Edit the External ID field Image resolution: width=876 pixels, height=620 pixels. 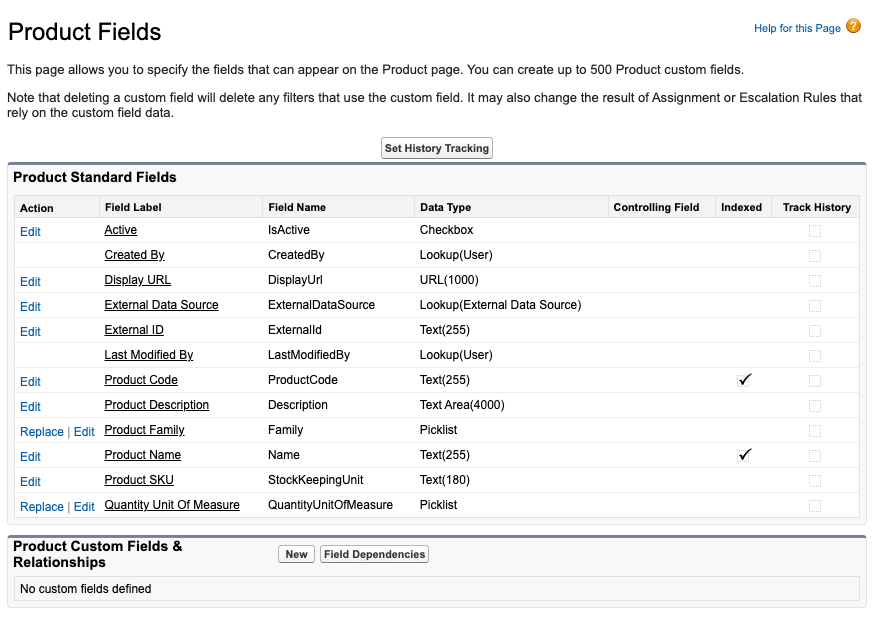click(30, 331)
